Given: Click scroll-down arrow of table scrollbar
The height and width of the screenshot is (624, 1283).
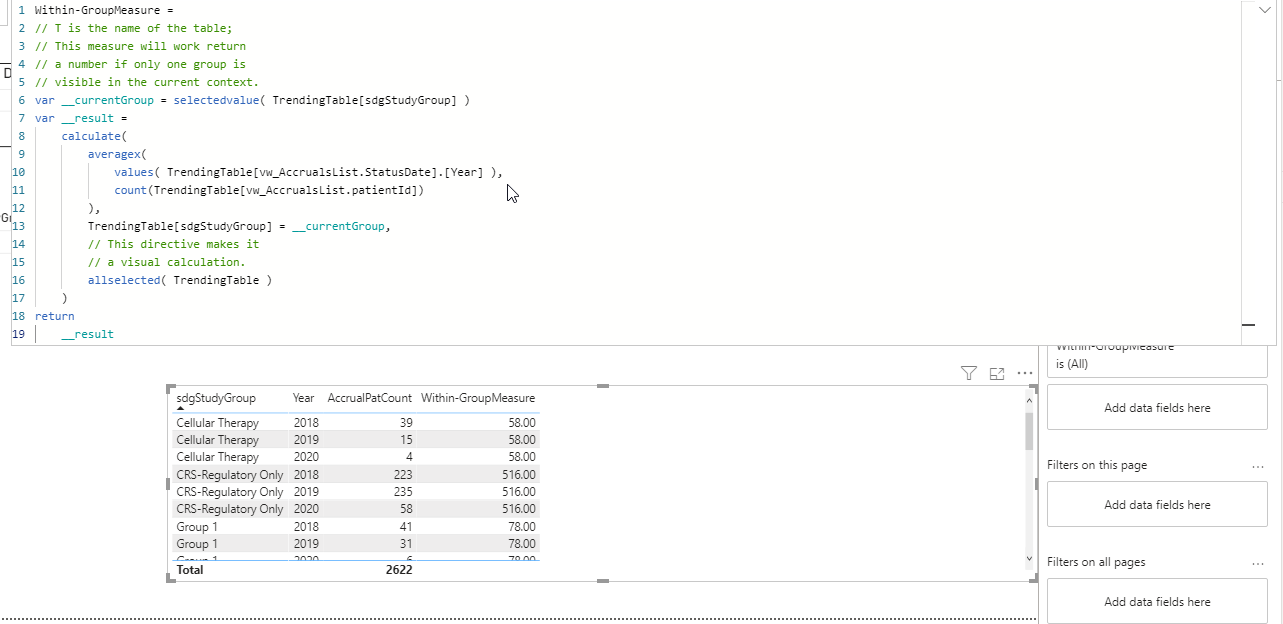Looking at the screenshot, I should pyautogui.click(x=1030, y=558).
